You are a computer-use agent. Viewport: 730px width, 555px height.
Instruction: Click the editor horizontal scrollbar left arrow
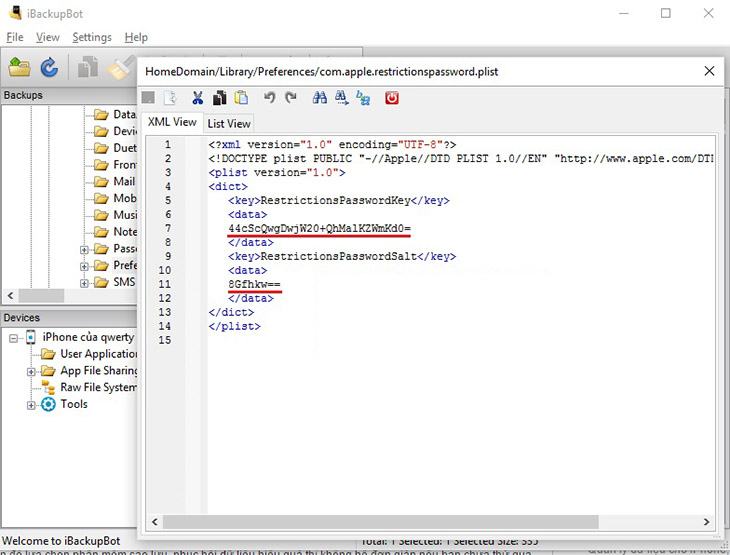click(155, 522)
